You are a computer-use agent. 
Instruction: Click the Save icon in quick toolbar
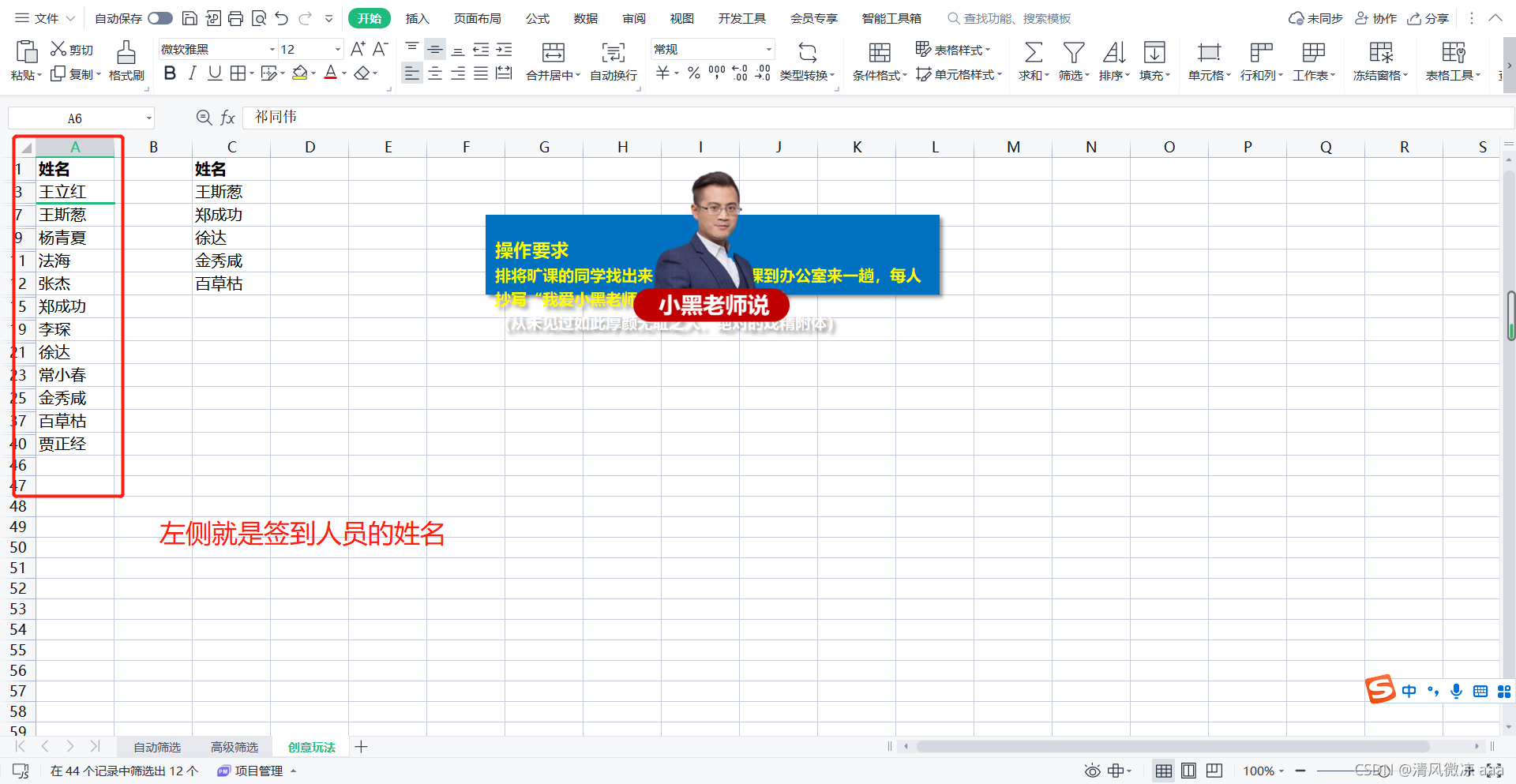[x=189, y=18]
